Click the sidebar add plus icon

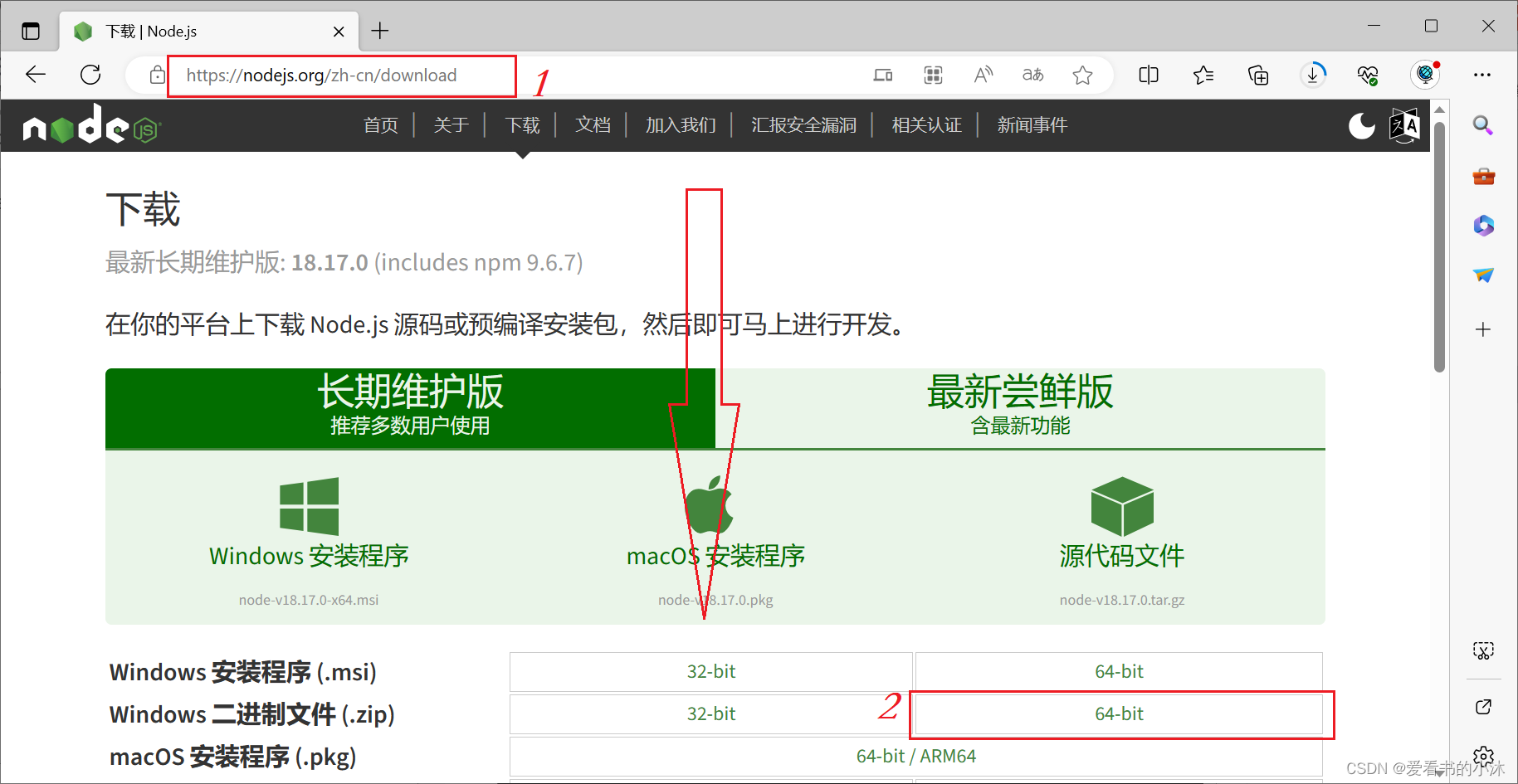pyautogui.click(x=1483, y=329)
